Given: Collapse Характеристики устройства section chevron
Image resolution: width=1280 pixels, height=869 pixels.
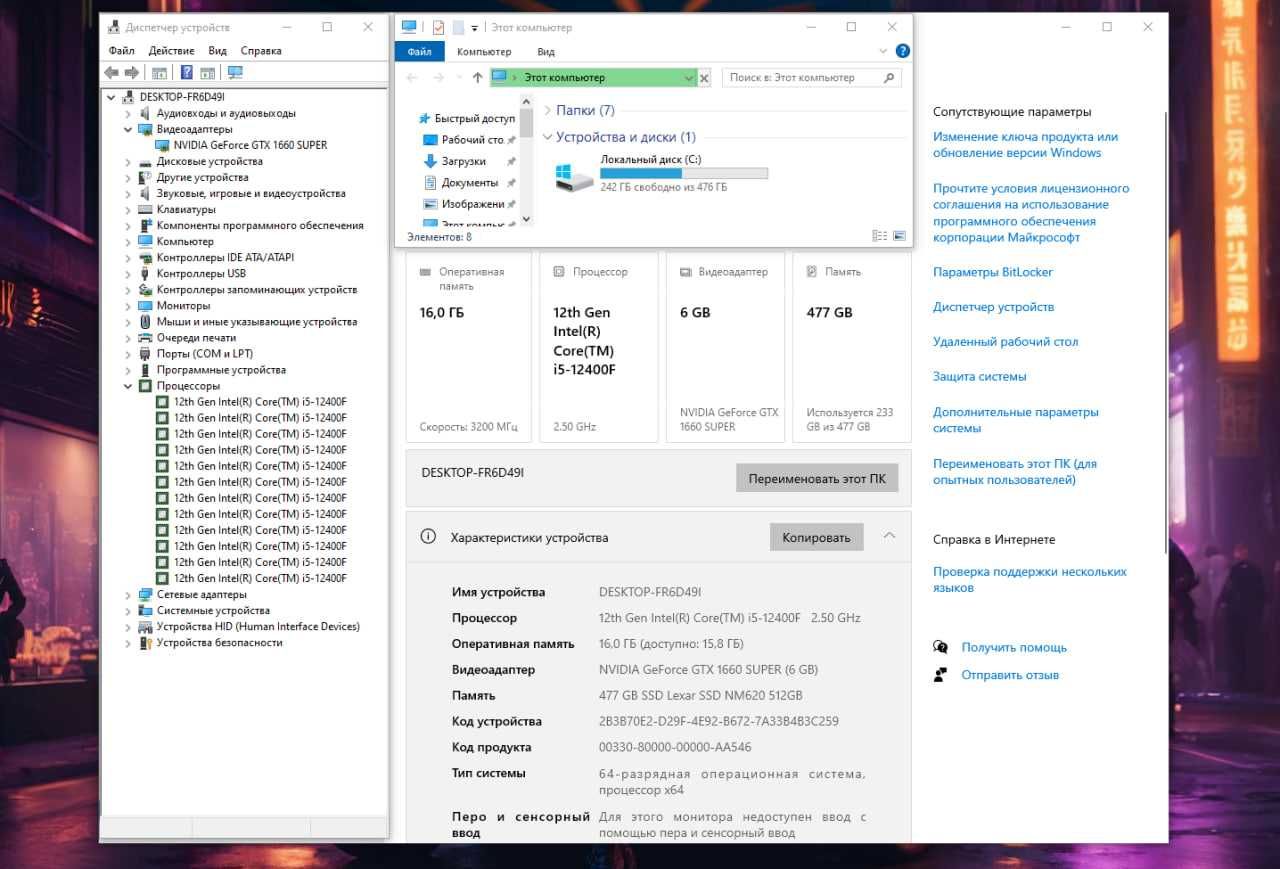Looking at the screenshot, I should click(x=889, y=536).
